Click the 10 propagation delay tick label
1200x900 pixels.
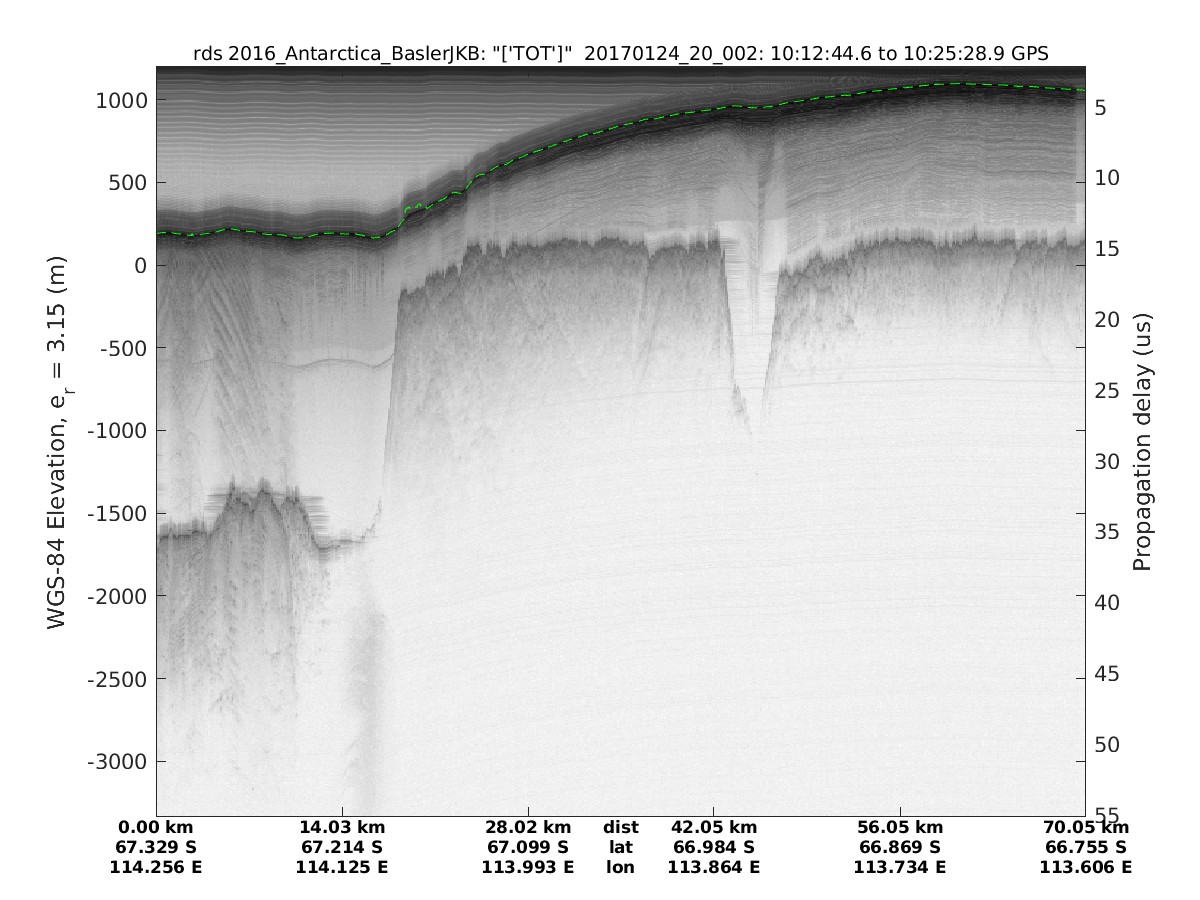pyautogui.click(x=1105, y=178)
